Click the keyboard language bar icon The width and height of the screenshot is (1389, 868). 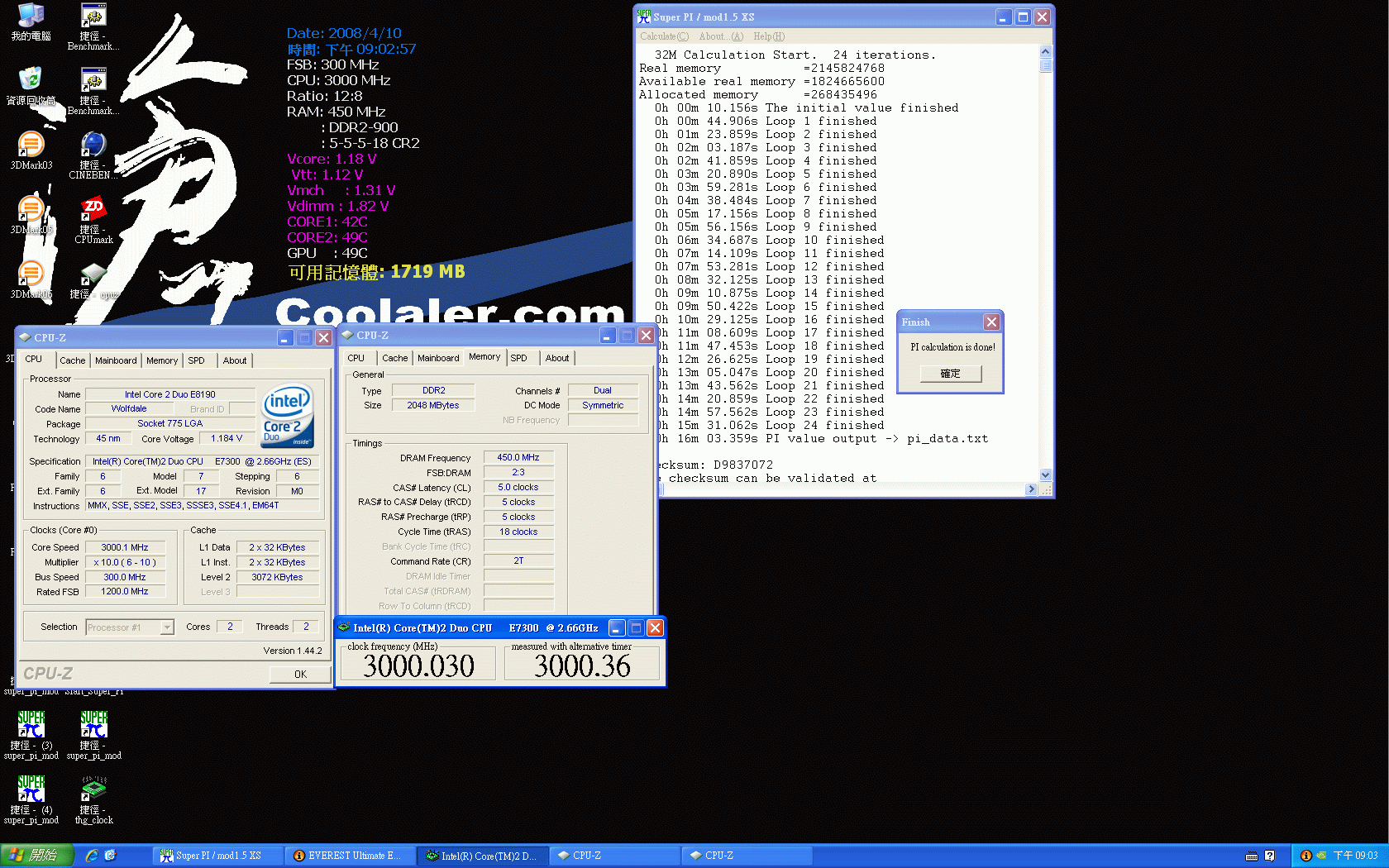[x=1252, y=856]
